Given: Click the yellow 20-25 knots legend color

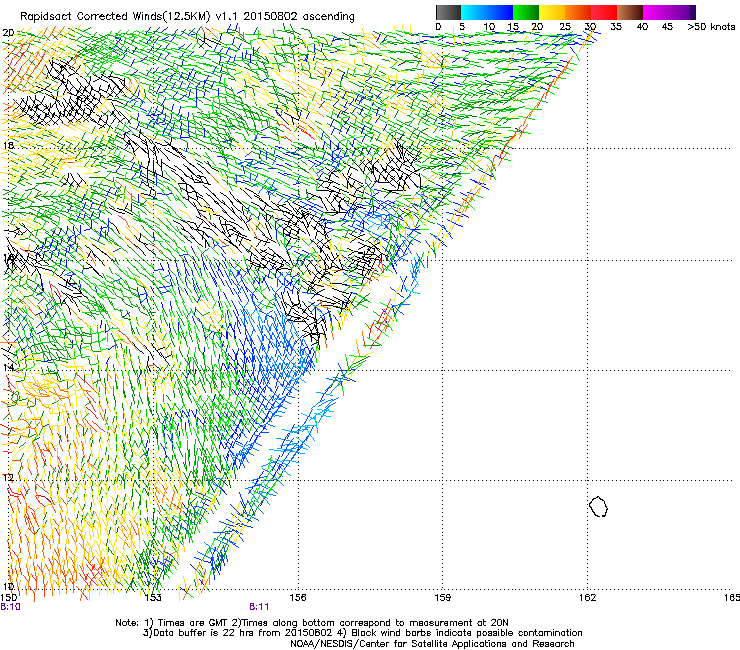Looking at the screenshot, I should coord(552,12).
